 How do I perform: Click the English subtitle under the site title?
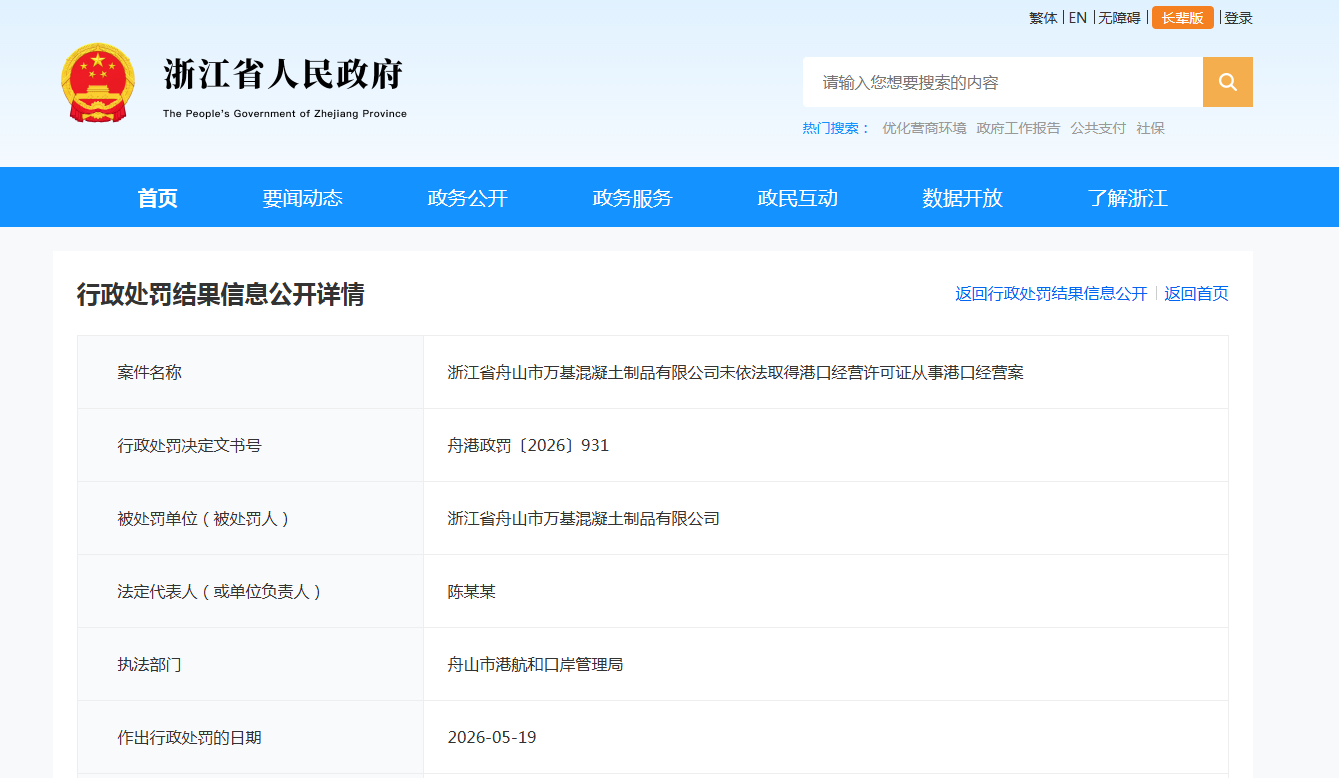pyautogui.click(x=285, y=114)
